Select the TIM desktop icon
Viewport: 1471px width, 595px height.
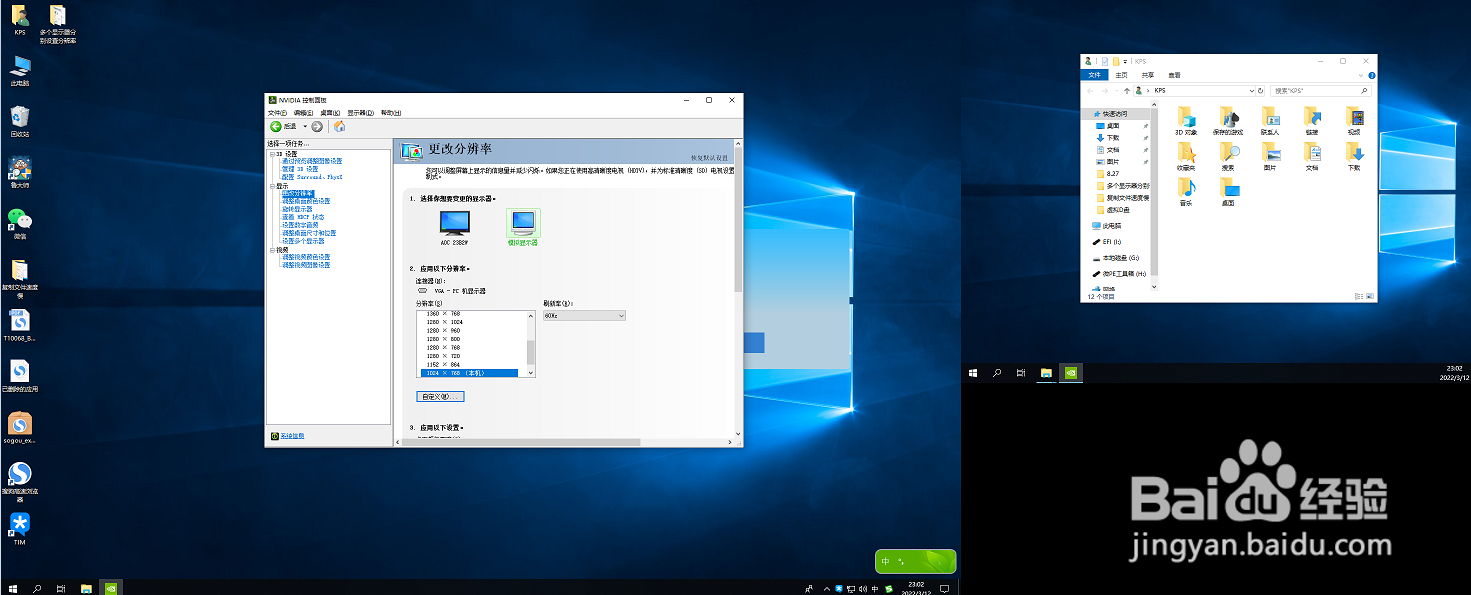[20, 529]
